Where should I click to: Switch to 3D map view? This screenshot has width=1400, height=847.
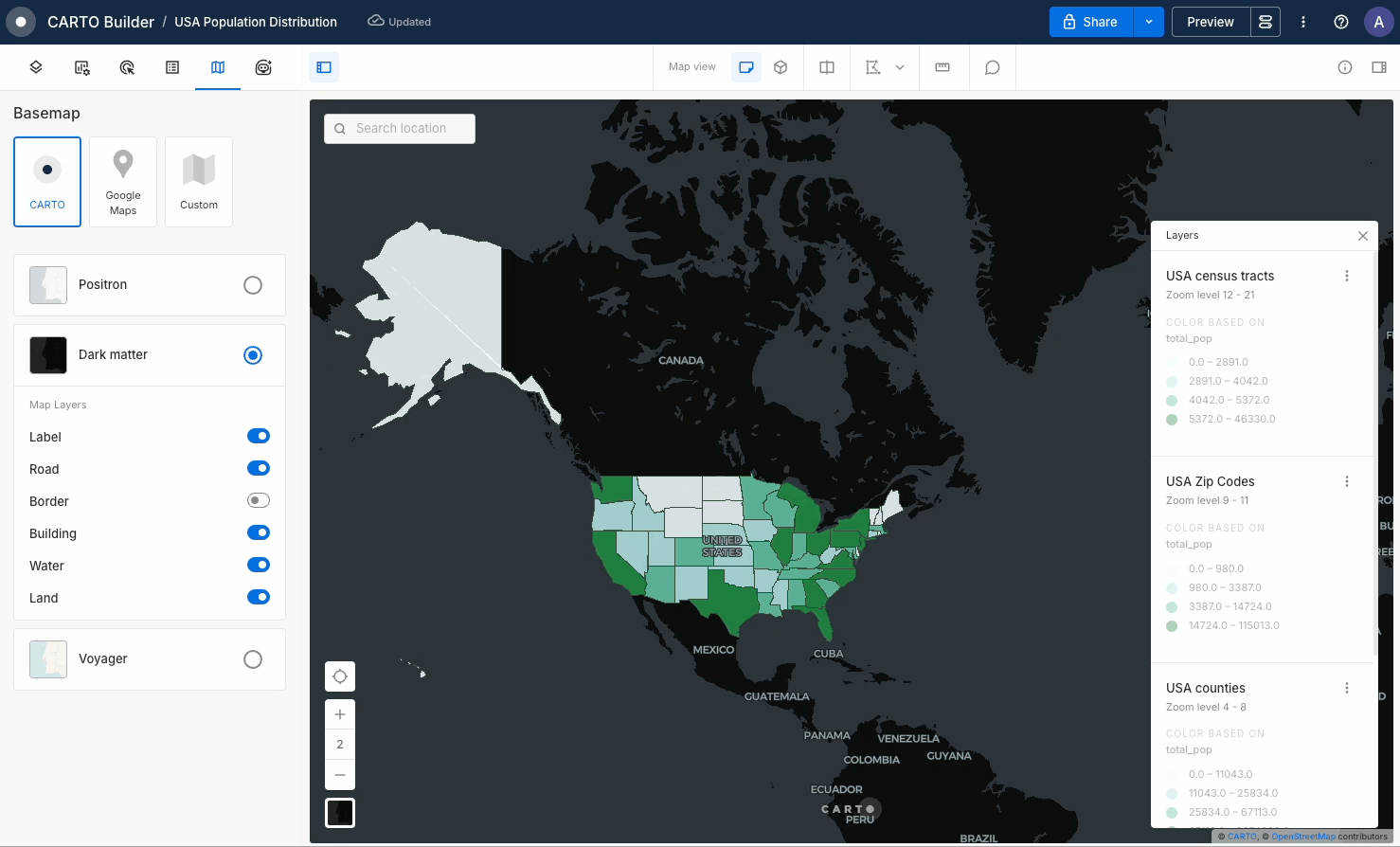click(x=781, y=67)
